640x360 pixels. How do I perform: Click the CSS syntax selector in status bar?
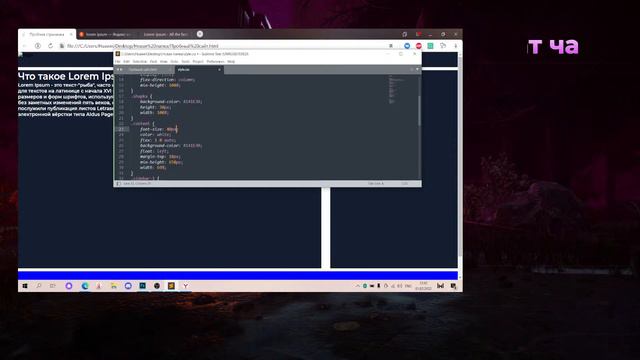404,184
